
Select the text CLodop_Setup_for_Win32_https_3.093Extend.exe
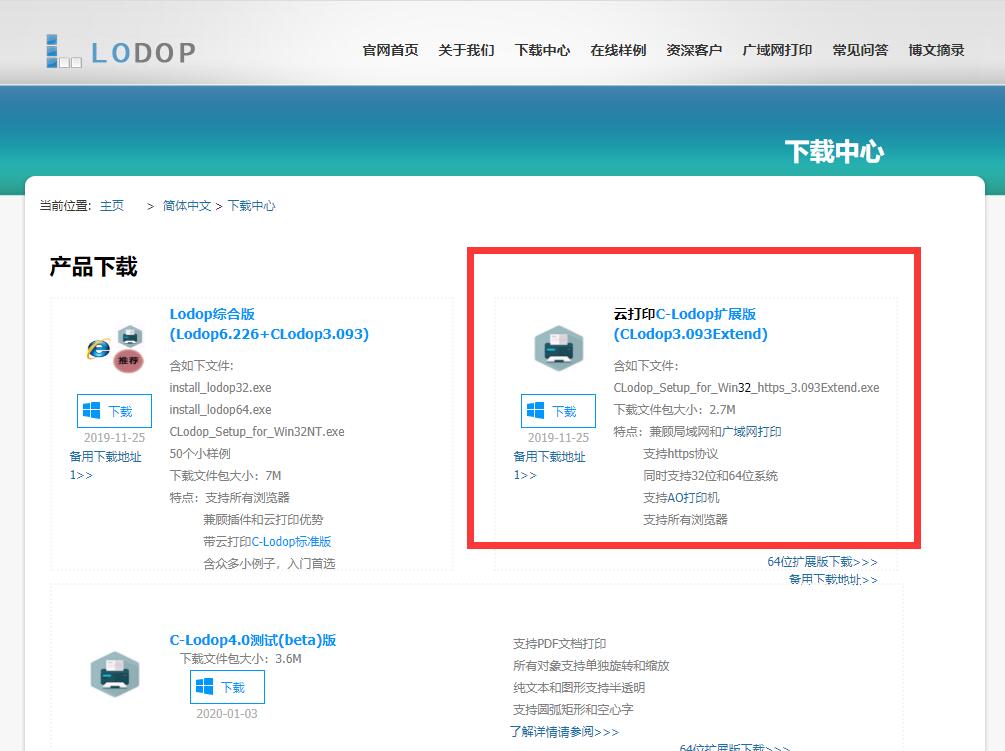point(747,388)
